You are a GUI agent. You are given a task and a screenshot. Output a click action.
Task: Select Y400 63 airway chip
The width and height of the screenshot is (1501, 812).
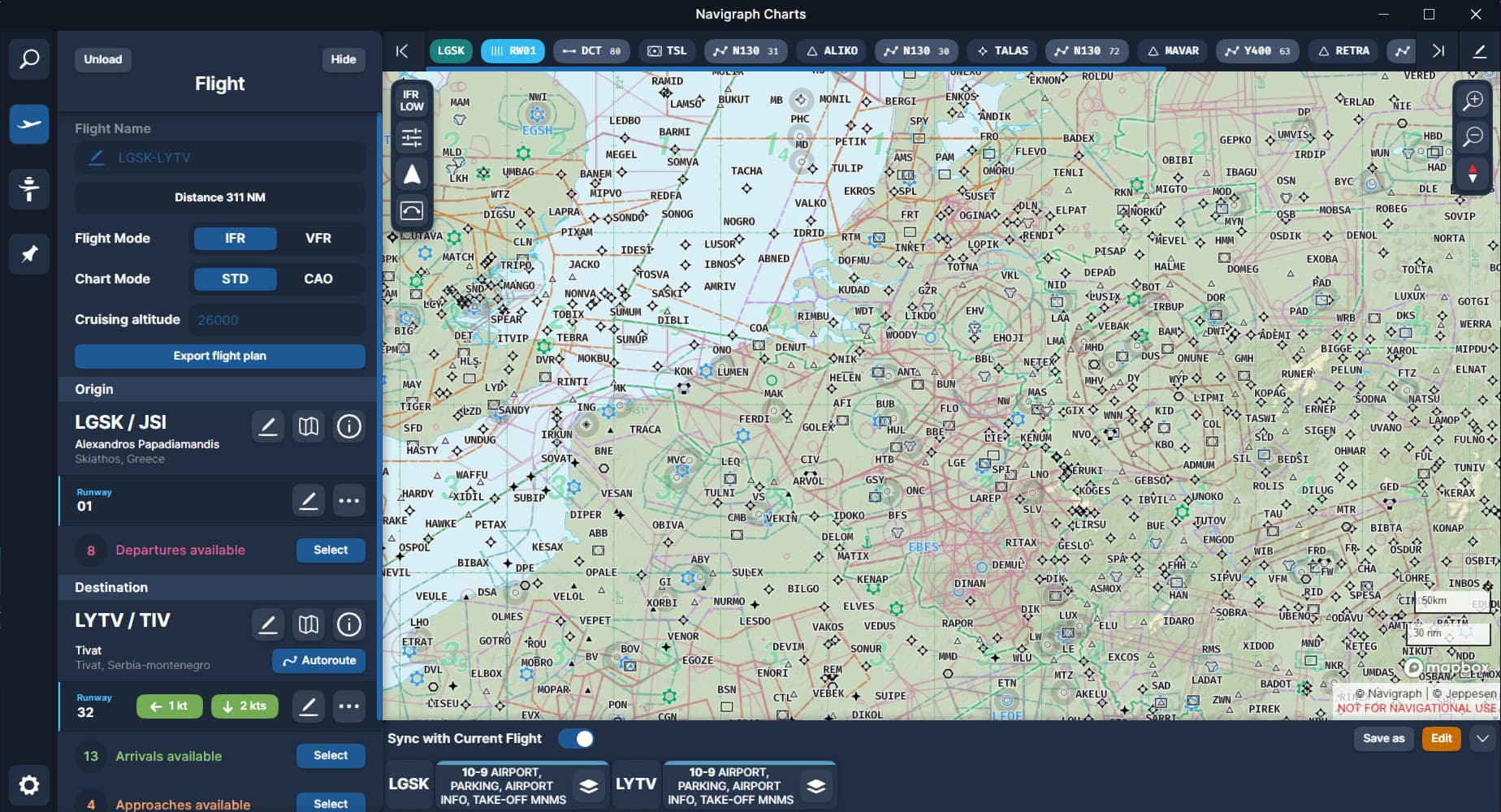[x=1257, y=50]
